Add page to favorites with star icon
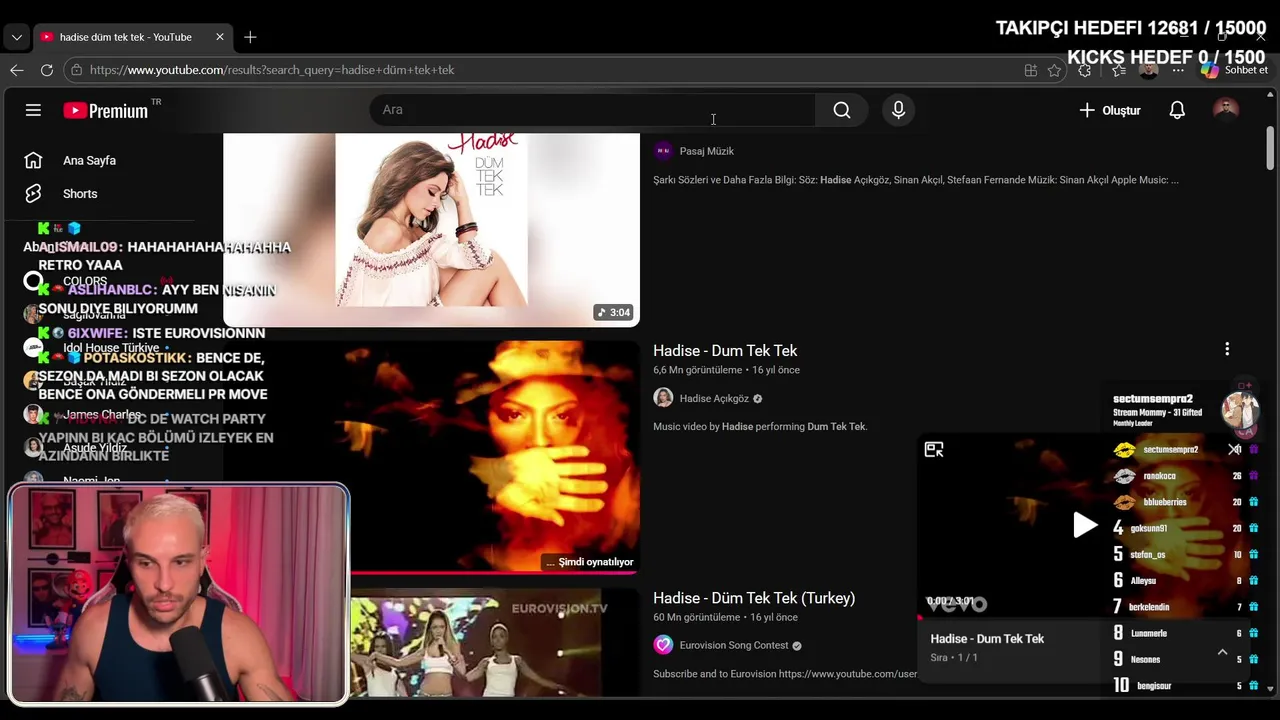This screenshot has width=1280, height=720. point(1054,70)
